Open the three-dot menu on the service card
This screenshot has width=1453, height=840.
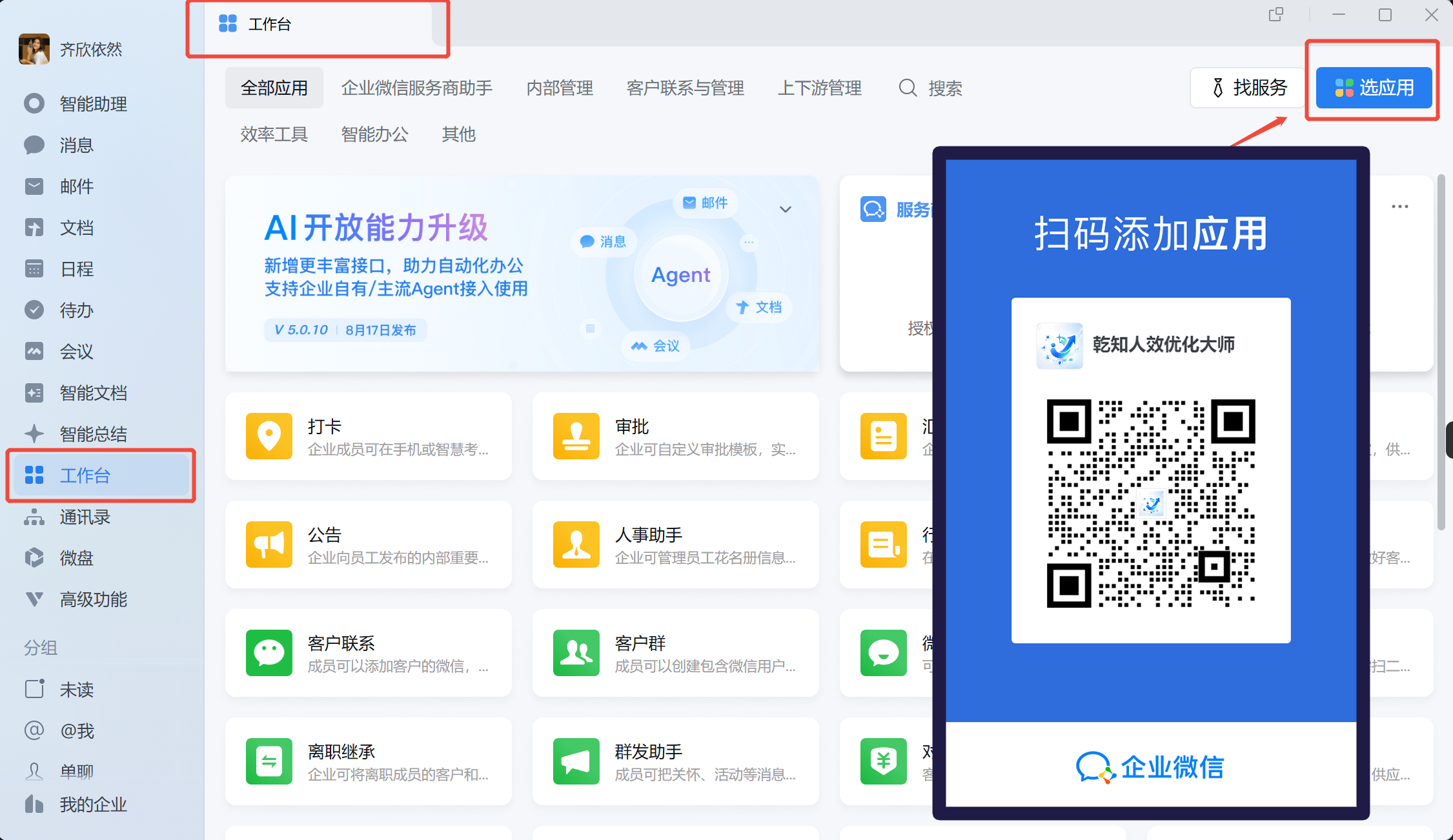point(1399,206)
